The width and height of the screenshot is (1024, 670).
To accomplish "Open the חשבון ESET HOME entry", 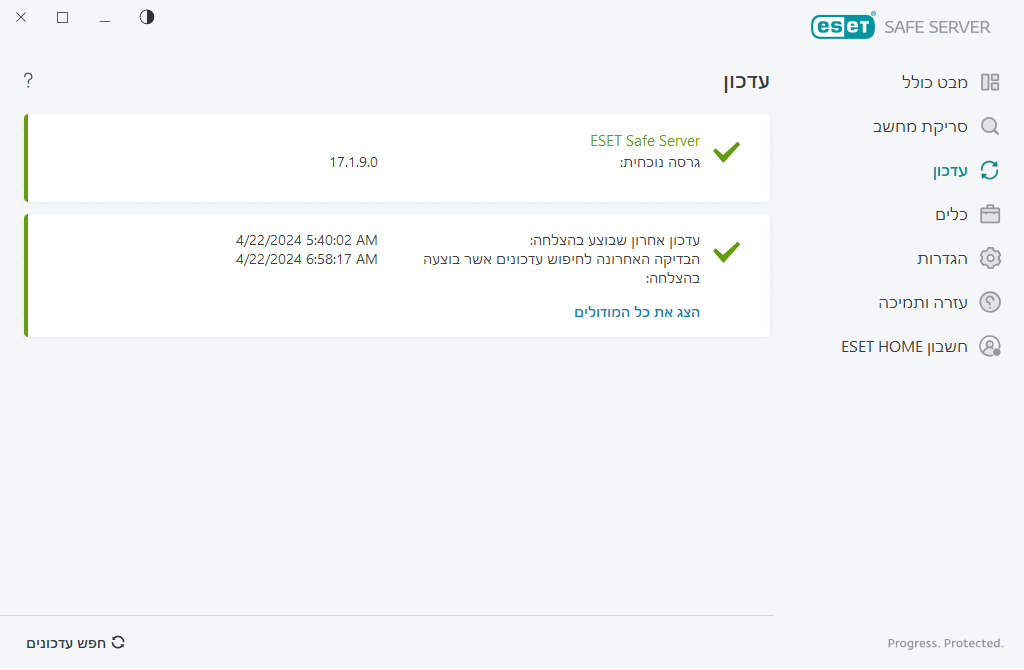I will [904, 346].
